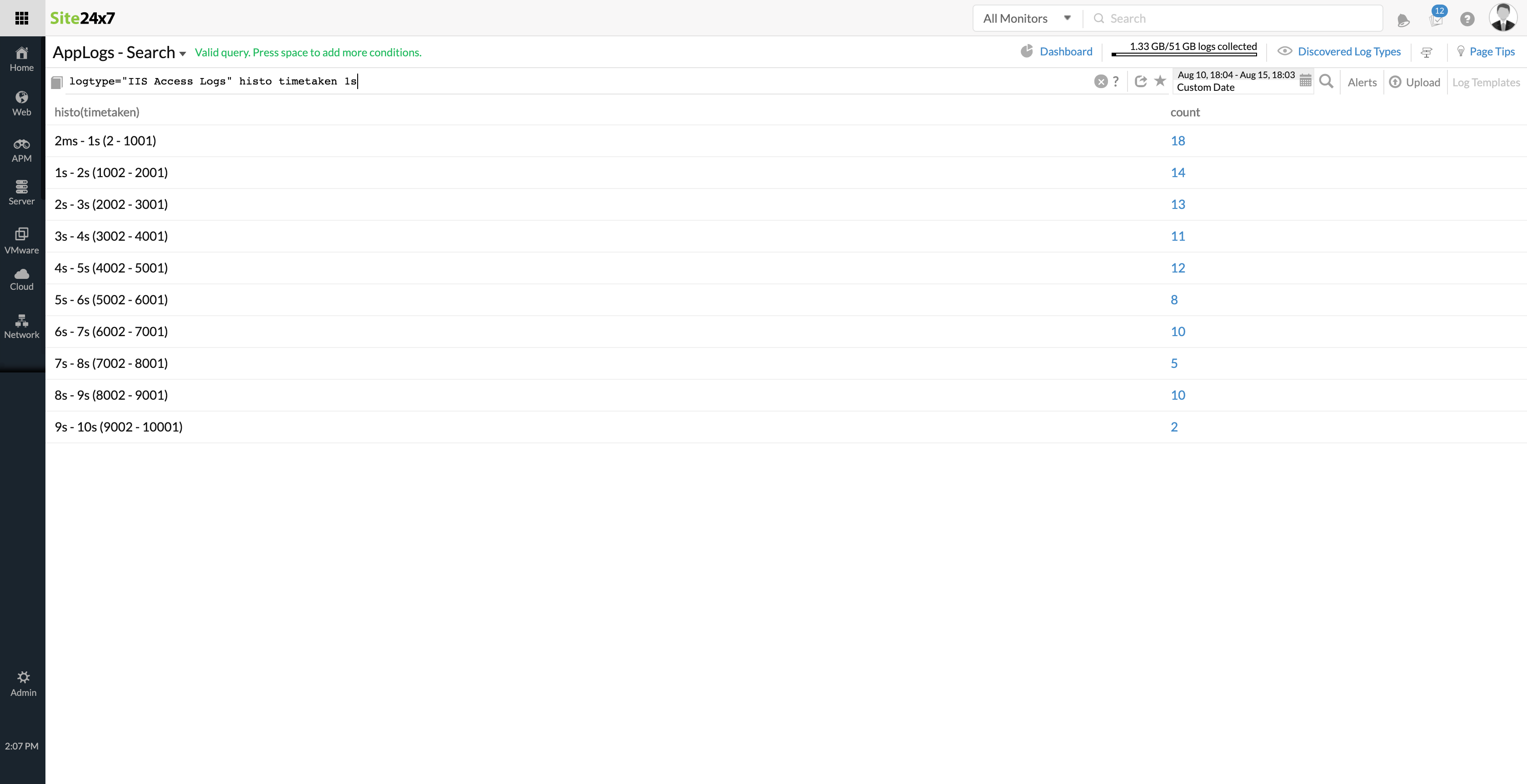Image resolution: width=1527 pixels, height=784 pixels.
Task: Click count 18 for 2ms - 1s
Action: pos(1177,141)
